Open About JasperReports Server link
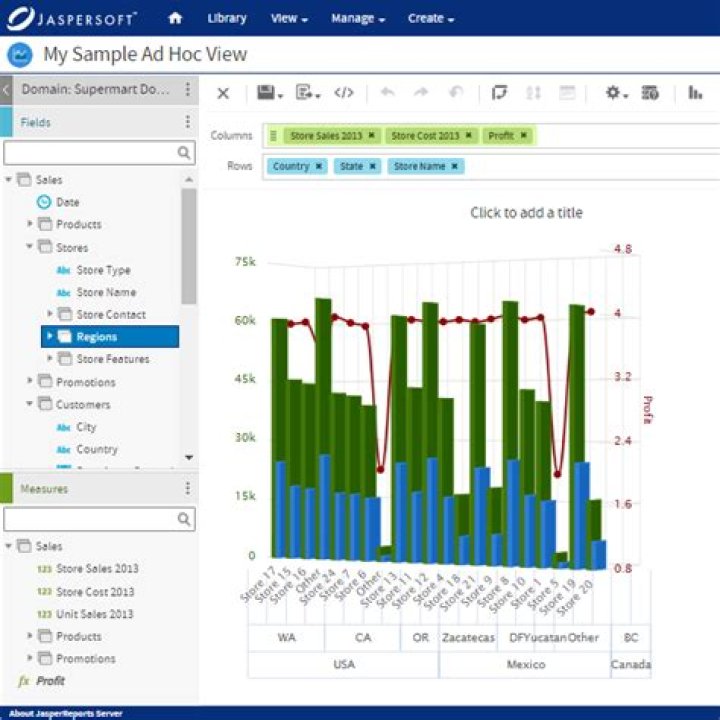 point(66,713)
